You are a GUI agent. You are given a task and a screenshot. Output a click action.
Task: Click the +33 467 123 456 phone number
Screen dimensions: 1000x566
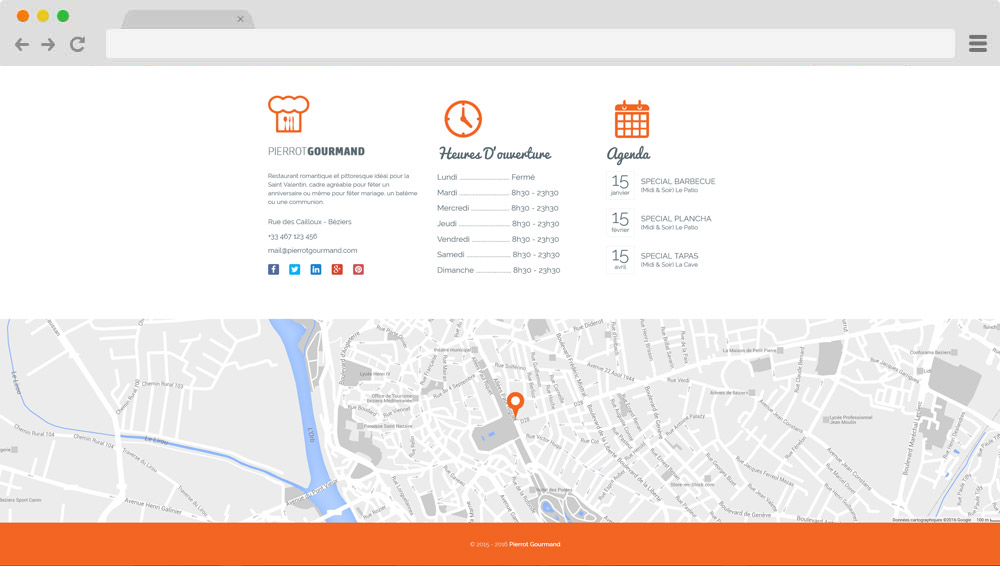tap(292, 236)
